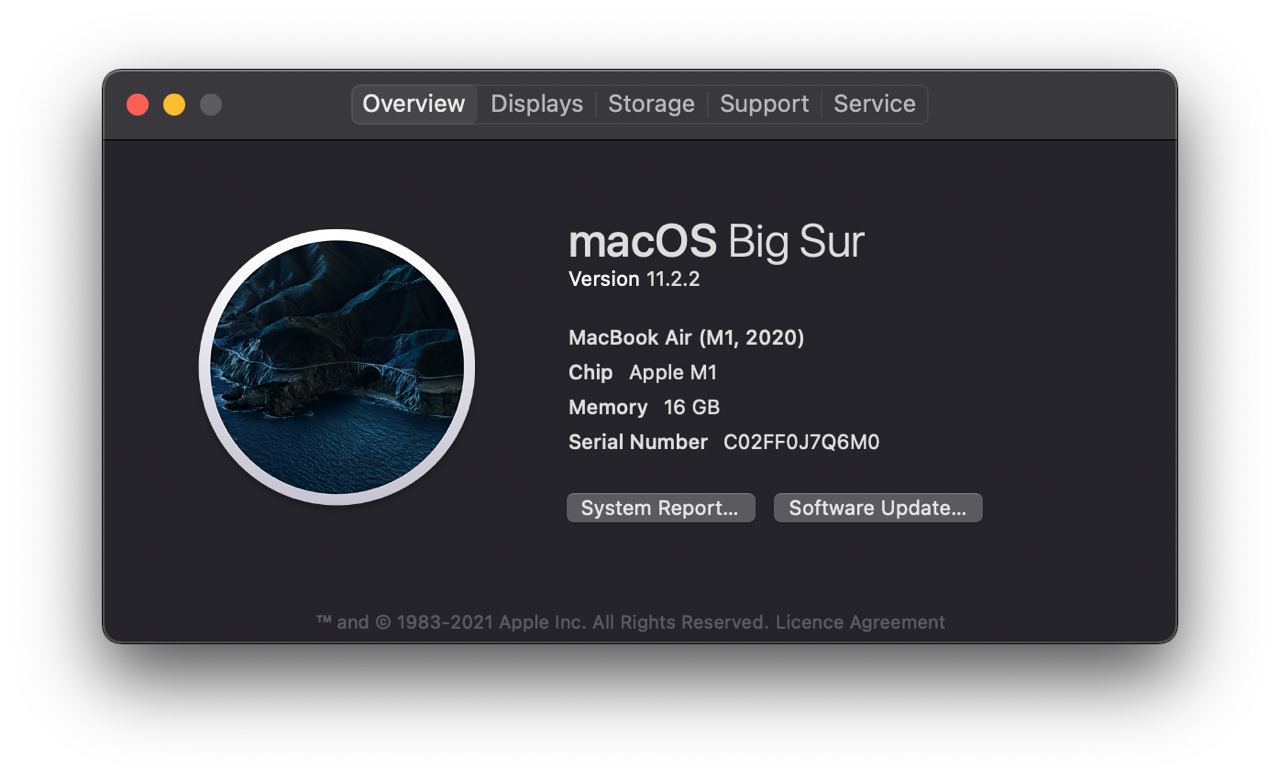Open the Displays tab
The height and width of the screenshot is (779, 1280).
(x=537, y=104)
